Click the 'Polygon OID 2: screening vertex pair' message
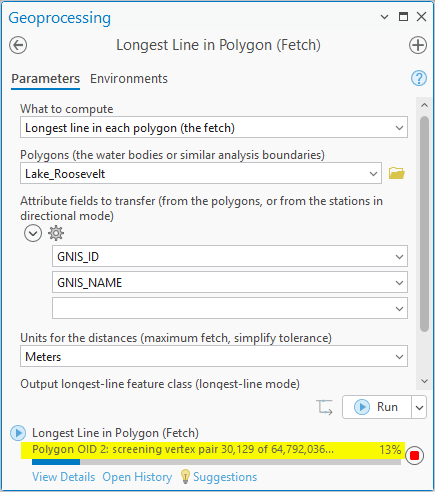The height and width of the screenshot is (492, 435). click(x=183, y=450)
